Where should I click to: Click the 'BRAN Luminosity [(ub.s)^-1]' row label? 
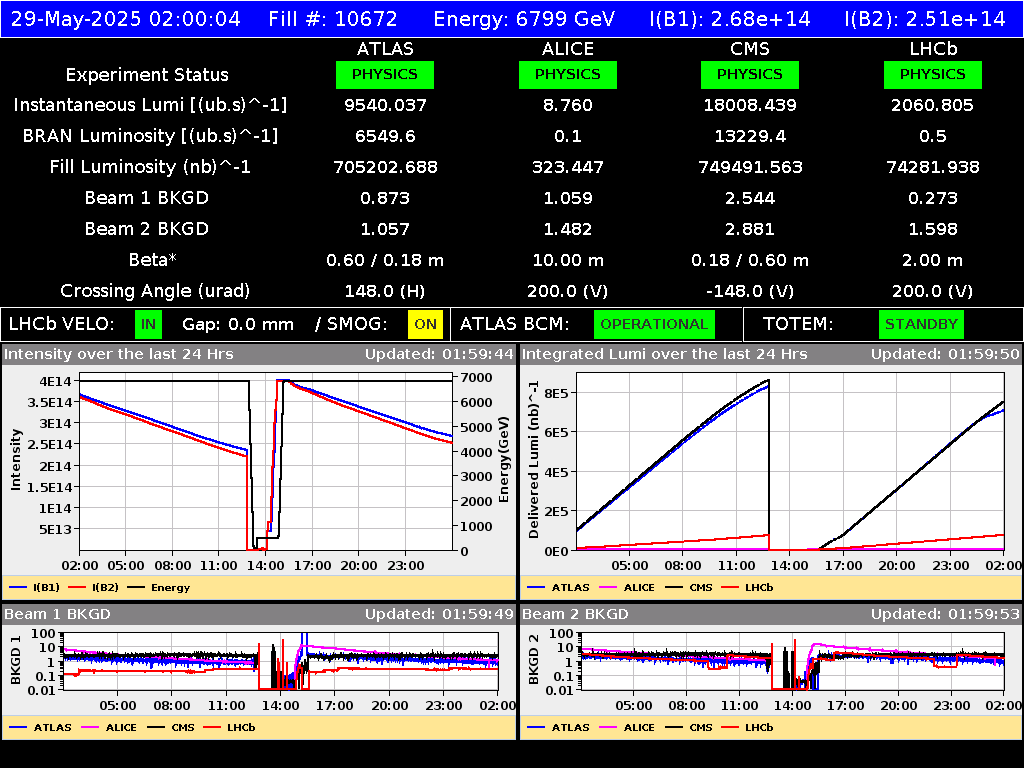tap(150, 136)
